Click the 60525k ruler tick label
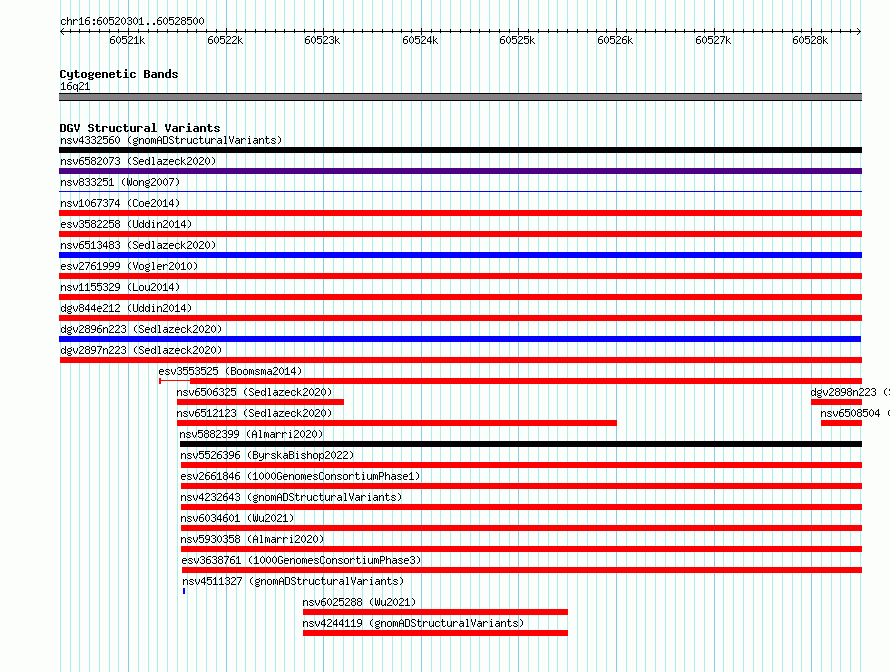890x672 pixels. [x=517, y=40]
